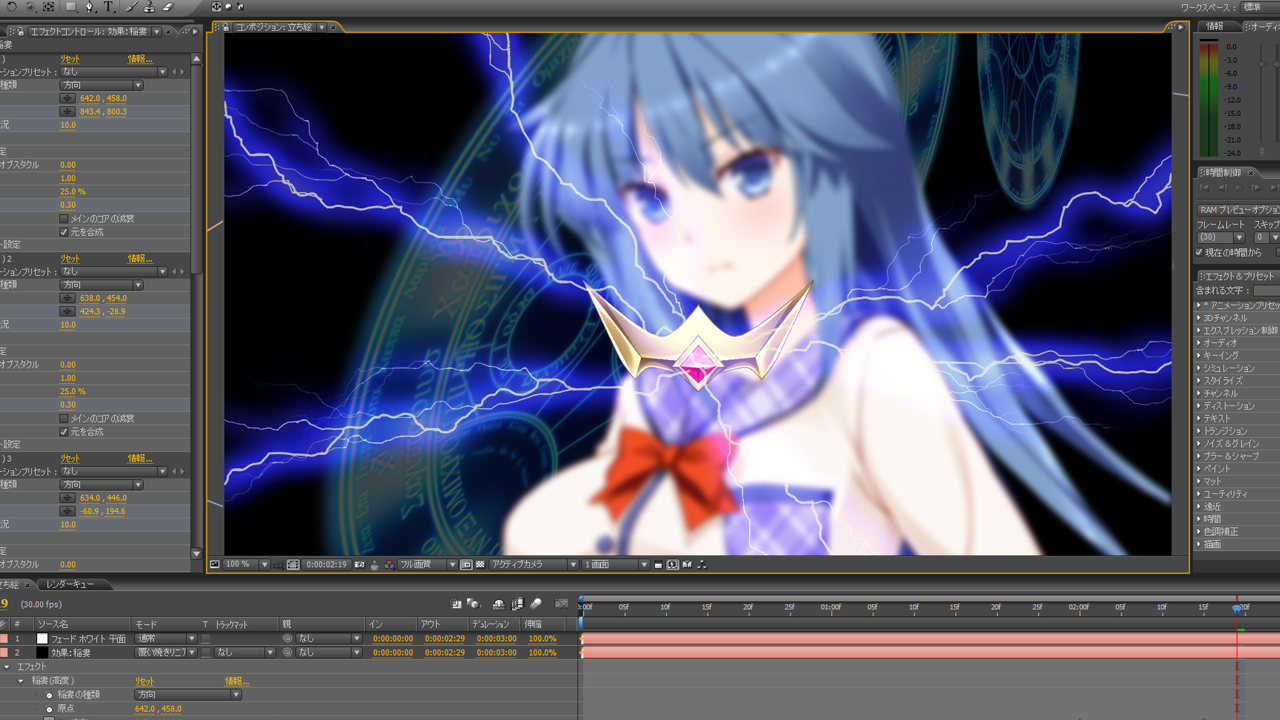The height and width of the screenshot is (720, 1280).
Task: Toggle preserve transparency for フェード ホワイト layer
Action: (205, 638)
